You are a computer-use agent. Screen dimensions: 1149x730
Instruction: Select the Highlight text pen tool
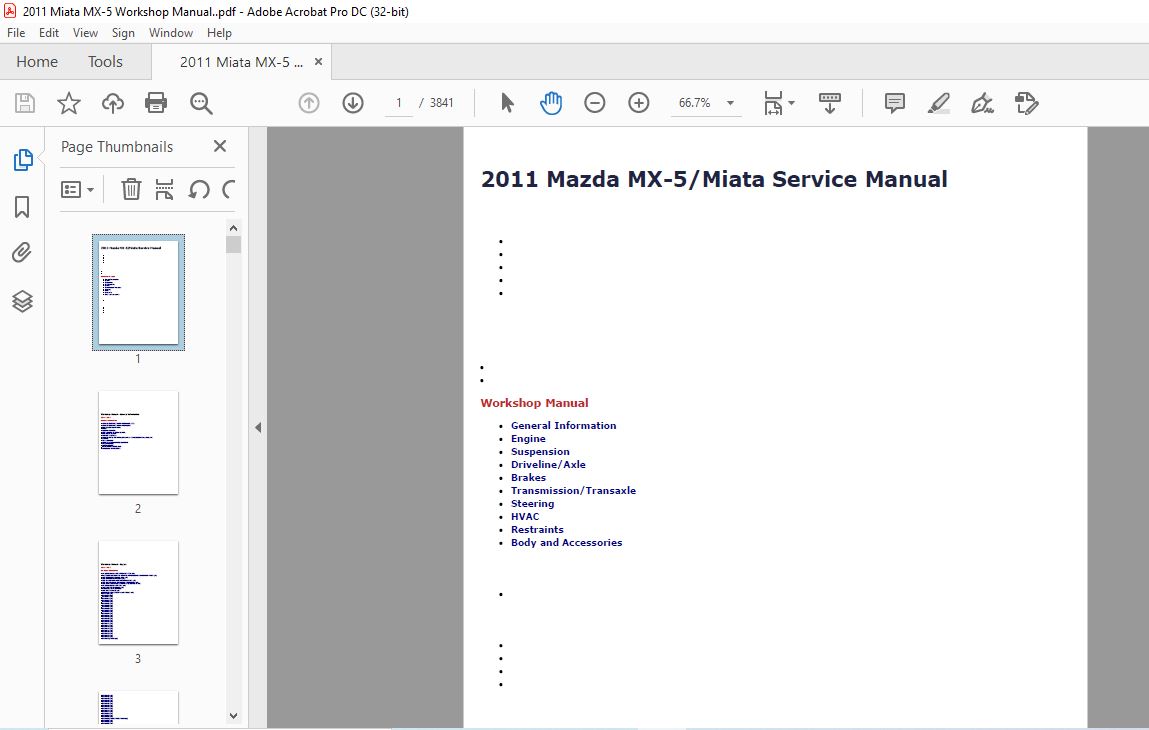pyautogui.click(x=939, y=103)
